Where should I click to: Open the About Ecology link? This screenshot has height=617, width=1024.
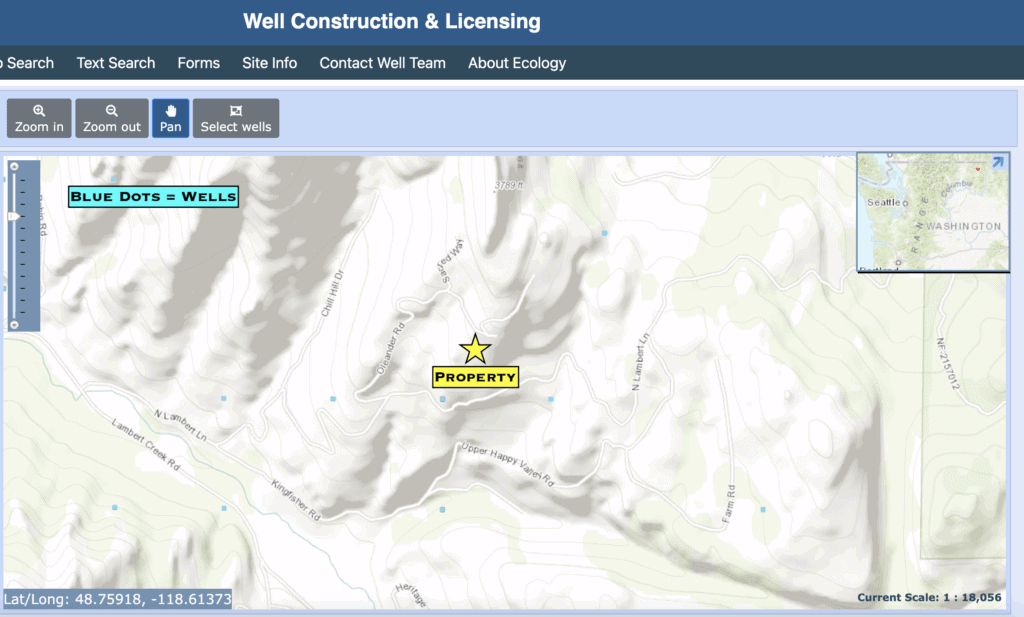(x=516, y=63)
